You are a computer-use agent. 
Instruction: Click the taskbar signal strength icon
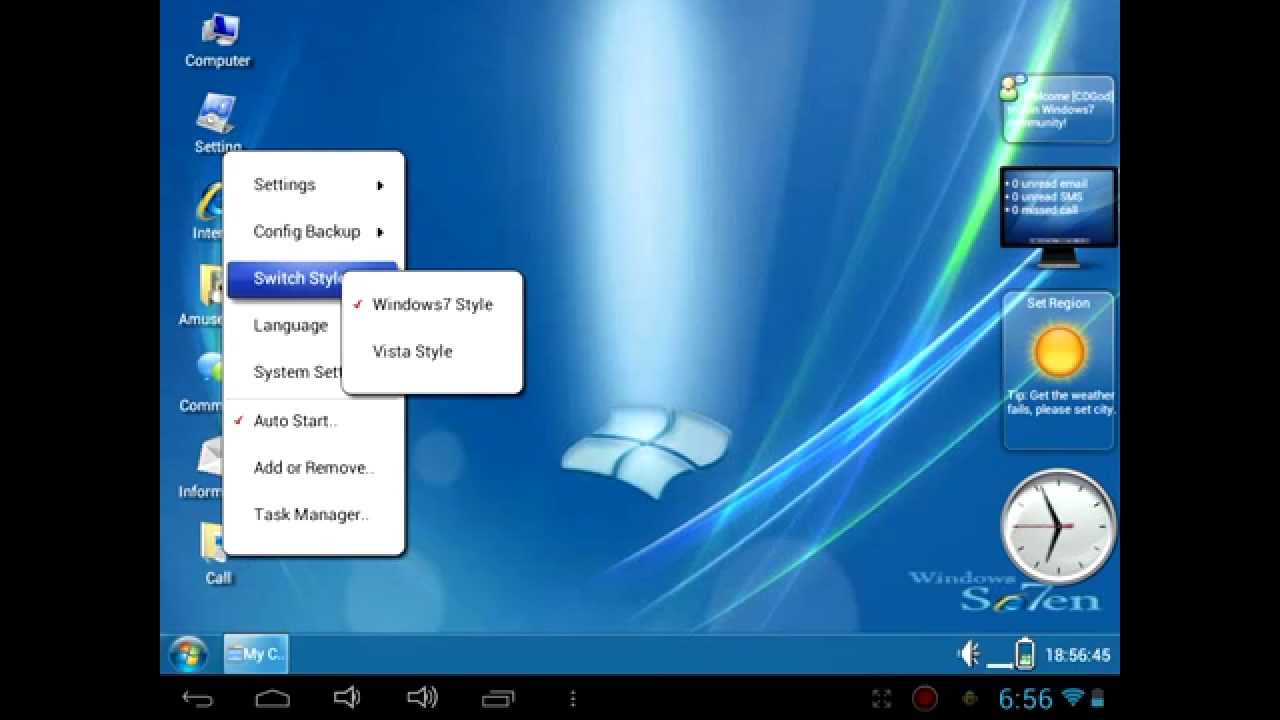[x=998, y=663]
